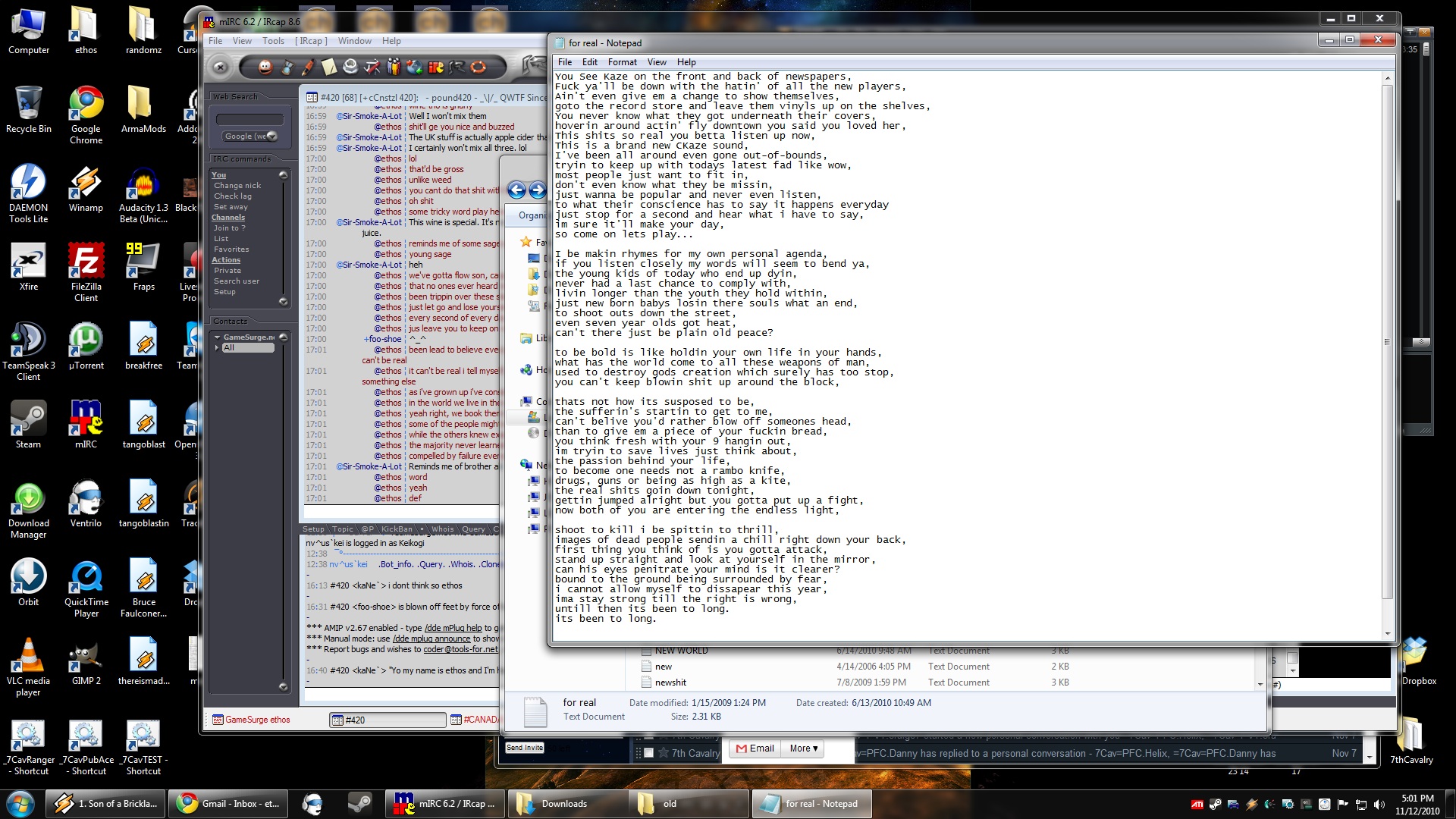Viewport: 1456px width, 819px height.
Task: Collapse the GameSurge network contacts tree
Action: click(218, 337)
